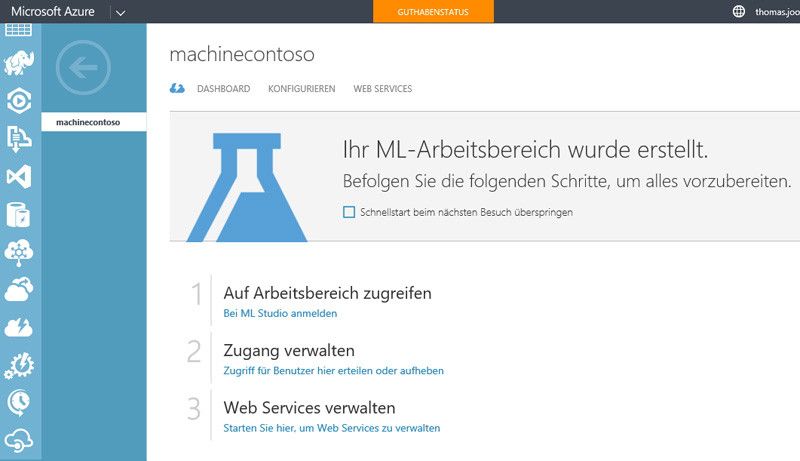Open the Scheduler clock icon
This screenshot has height=461, width=800.
(19, 403)
